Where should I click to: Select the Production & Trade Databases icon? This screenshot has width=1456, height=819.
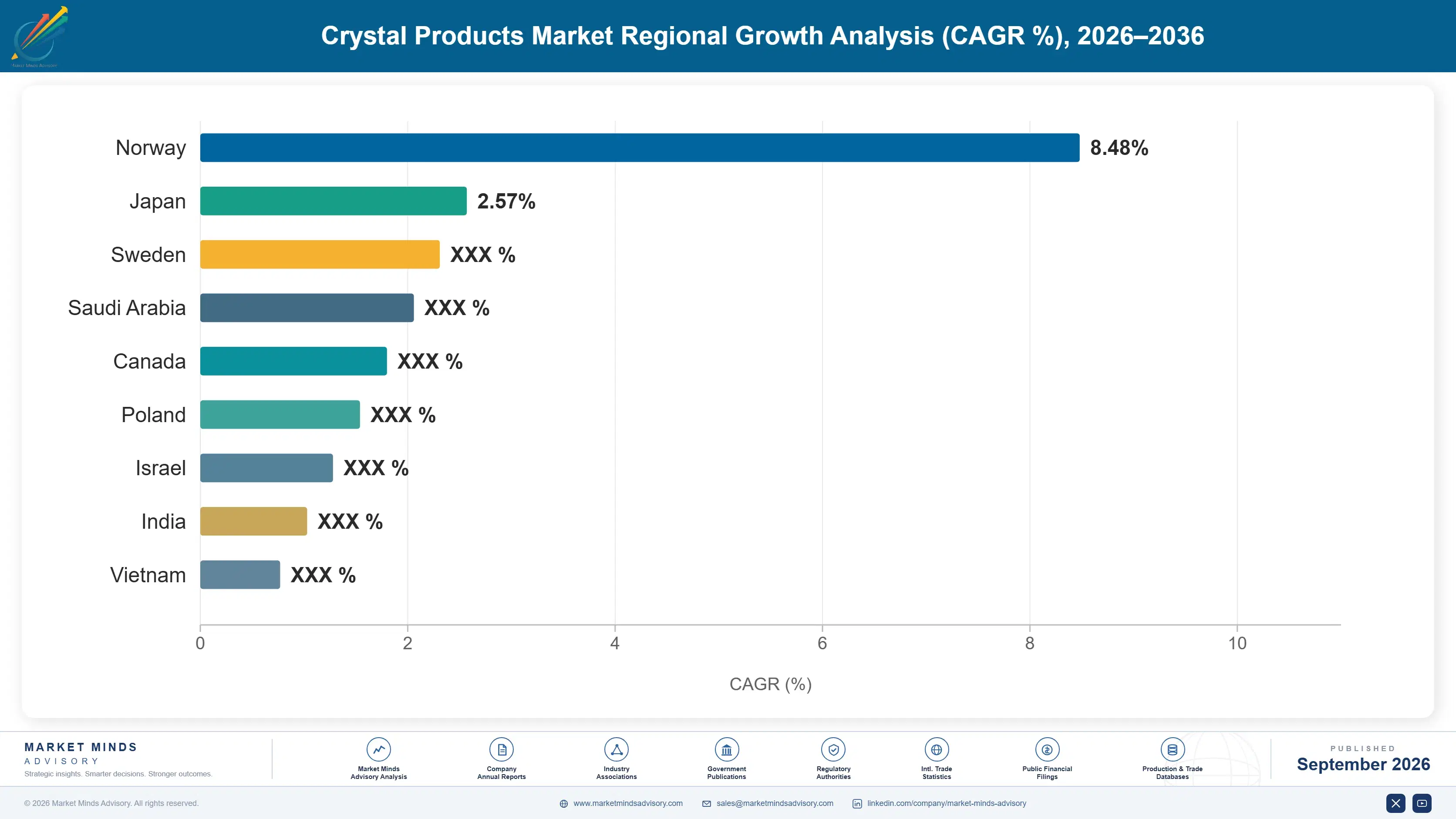coord(1172,749)
